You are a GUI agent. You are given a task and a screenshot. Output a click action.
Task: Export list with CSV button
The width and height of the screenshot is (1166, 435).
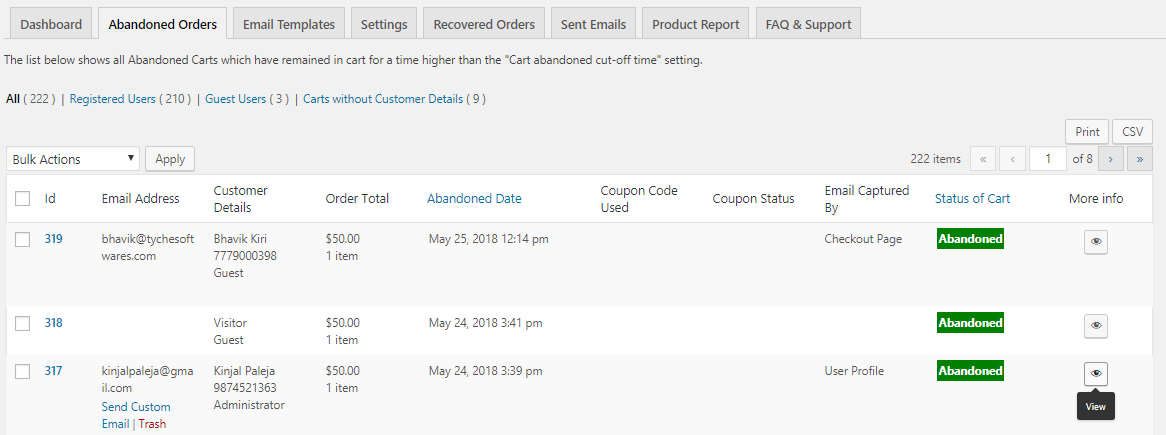(1133, 132)
